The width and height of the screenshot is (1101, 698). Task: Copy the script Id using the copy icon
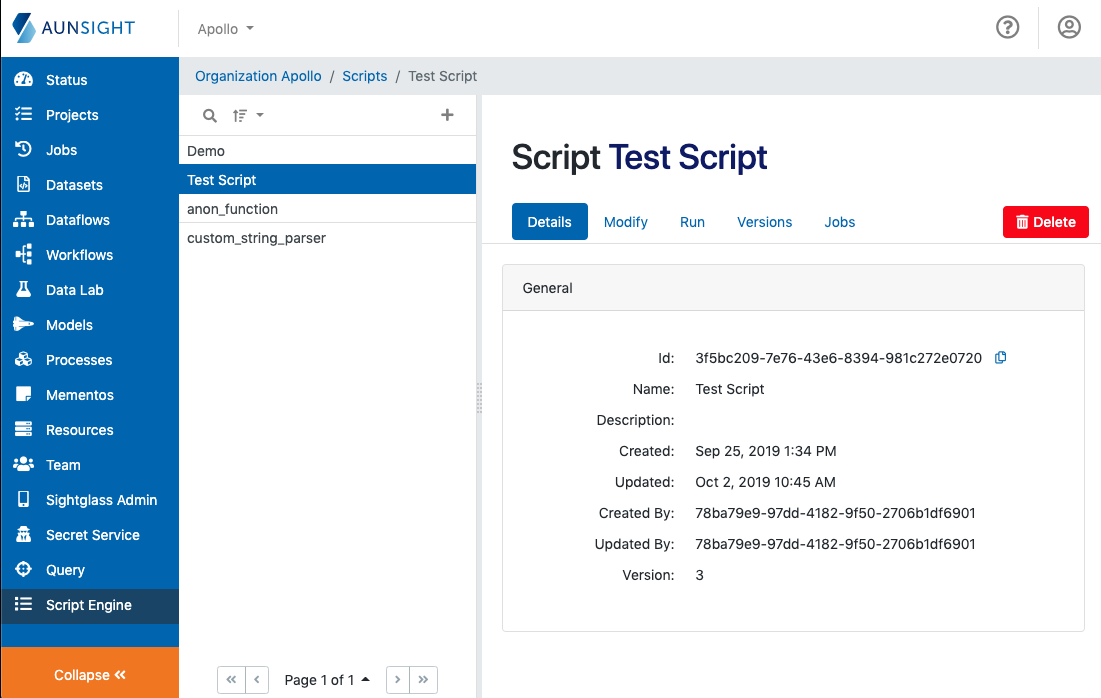pyautogui.click(x=1000, y=357)
